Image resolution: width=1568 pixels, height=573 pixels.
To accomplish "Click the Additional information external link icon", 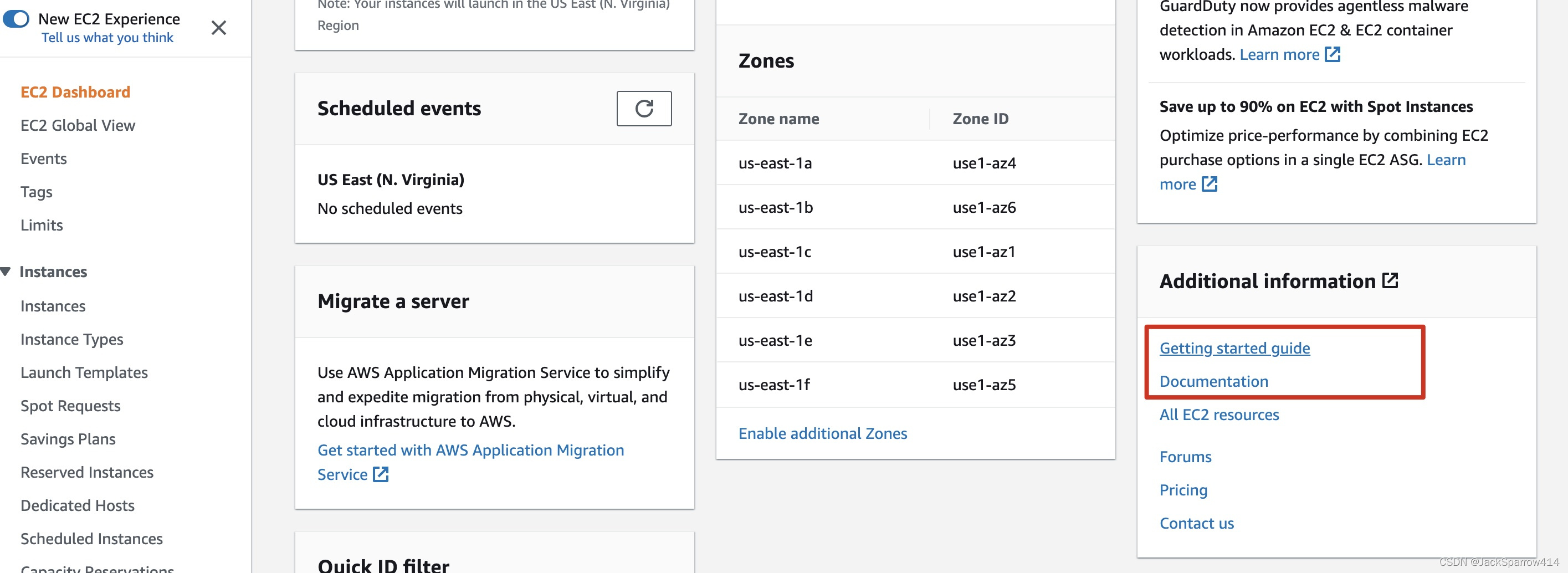I will [x=1390, y=281].
